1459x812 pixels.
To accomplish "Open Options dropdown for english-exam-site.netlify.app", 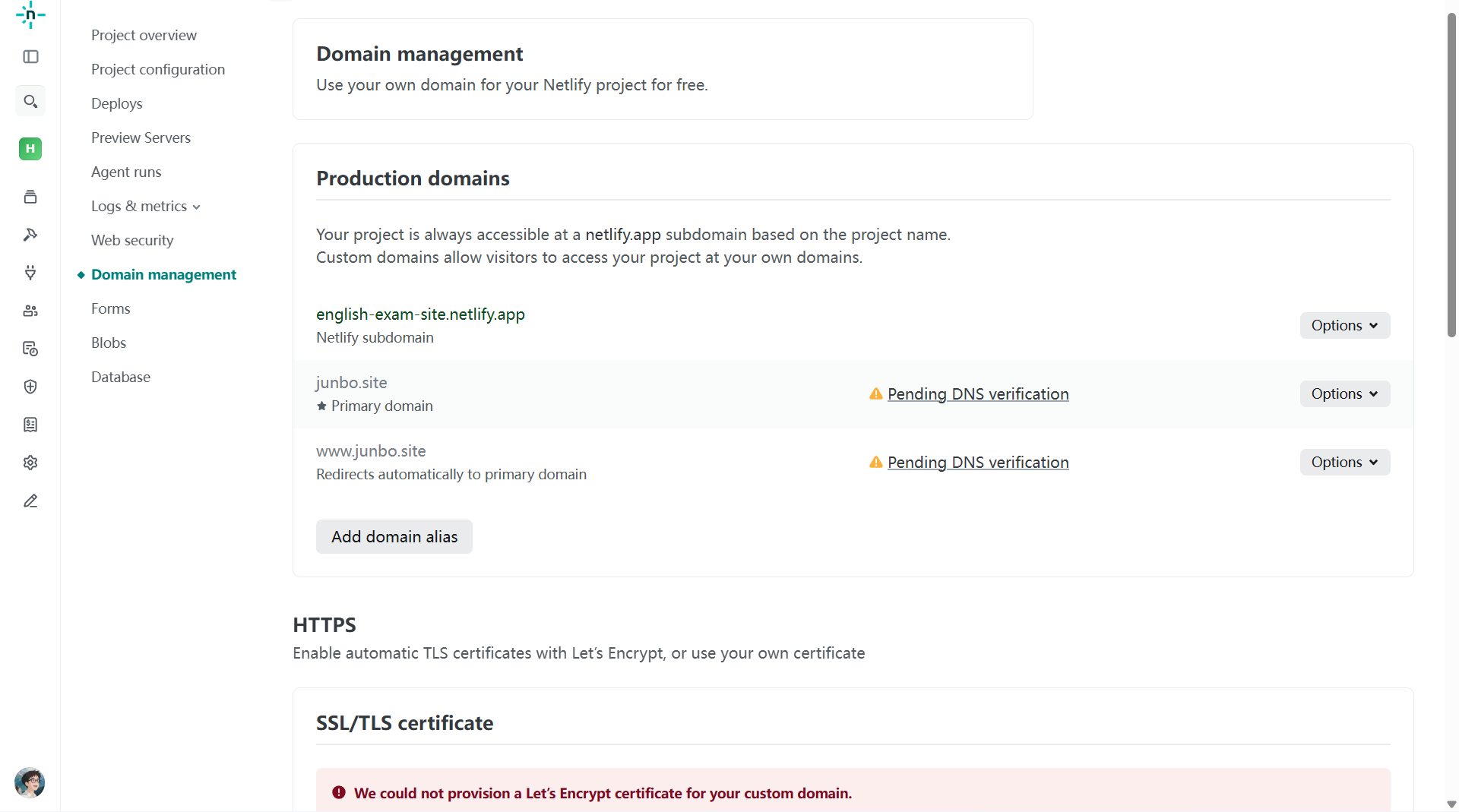I will click(1345, 325).
